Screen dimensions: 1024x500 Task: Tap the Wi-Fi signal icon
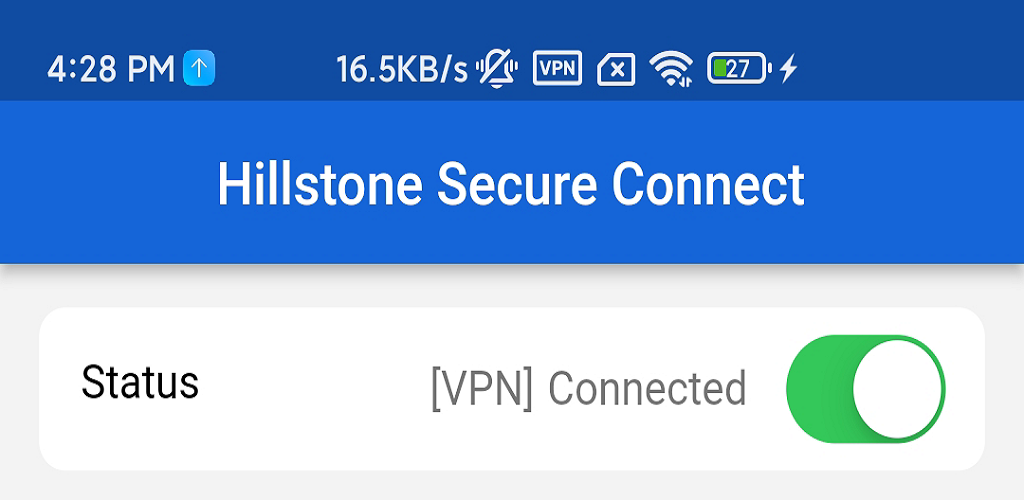[x=671, y=69]
